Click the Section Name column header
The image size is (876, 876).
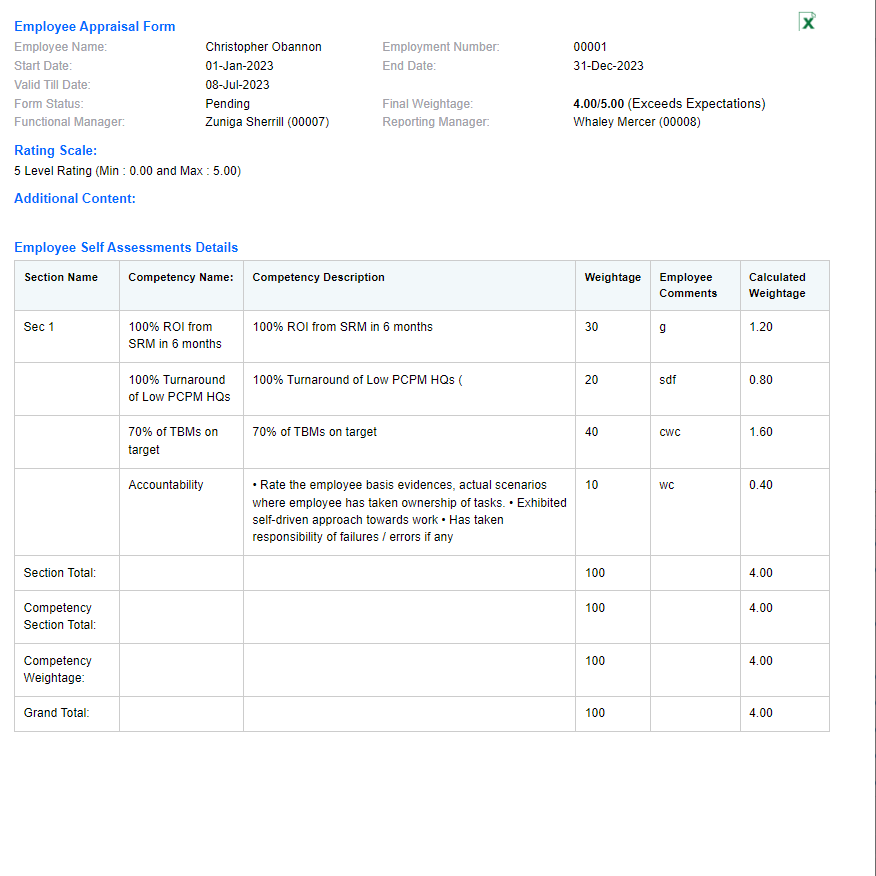point(61,277)
